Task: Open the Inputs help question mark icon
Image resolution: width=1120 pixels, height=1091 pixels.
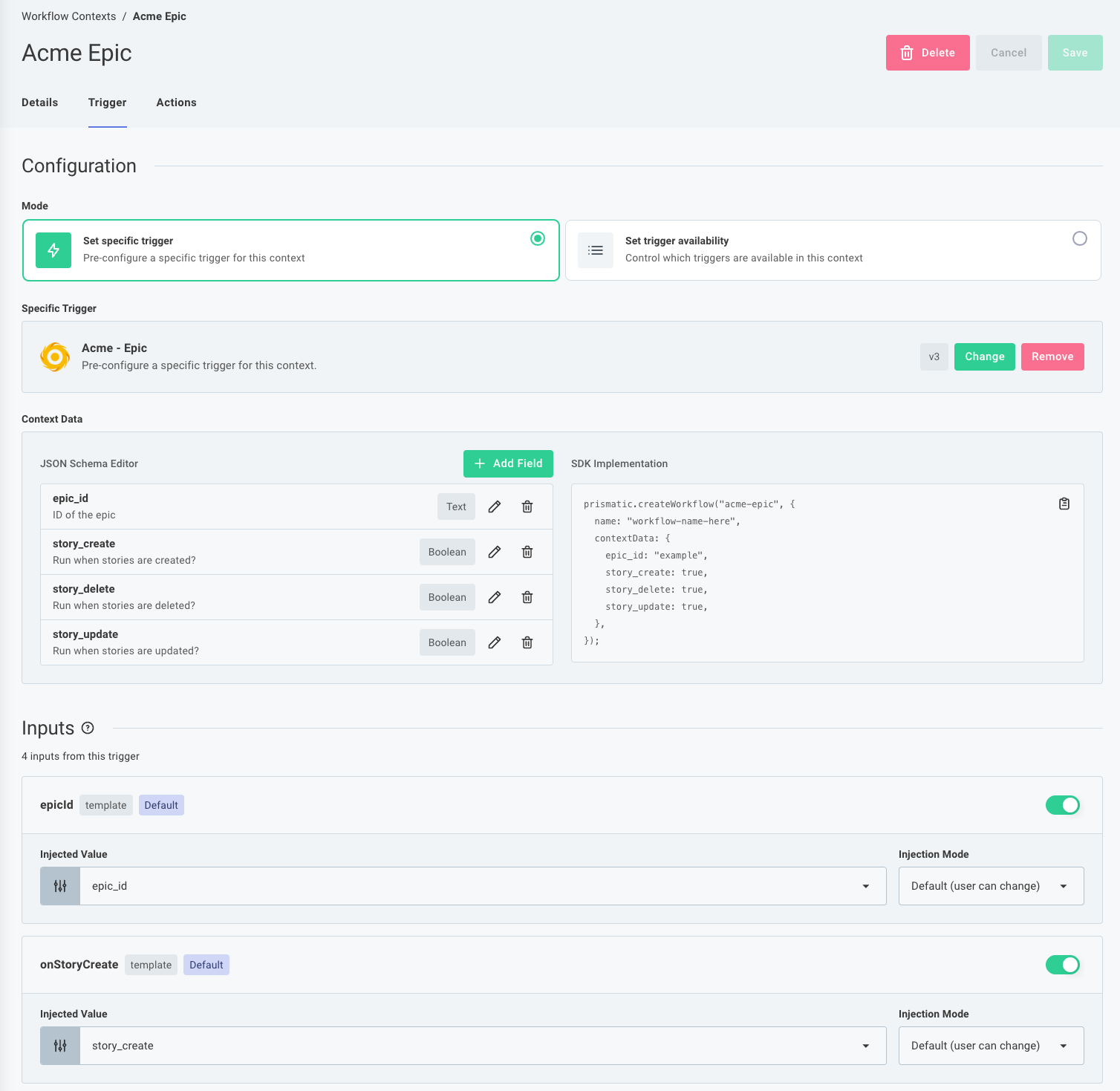Action: (88, 728)
